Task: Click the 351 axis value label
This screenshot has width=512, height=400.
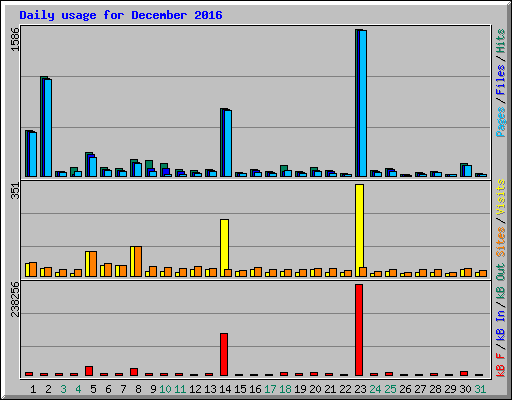Action: [15, 191]
